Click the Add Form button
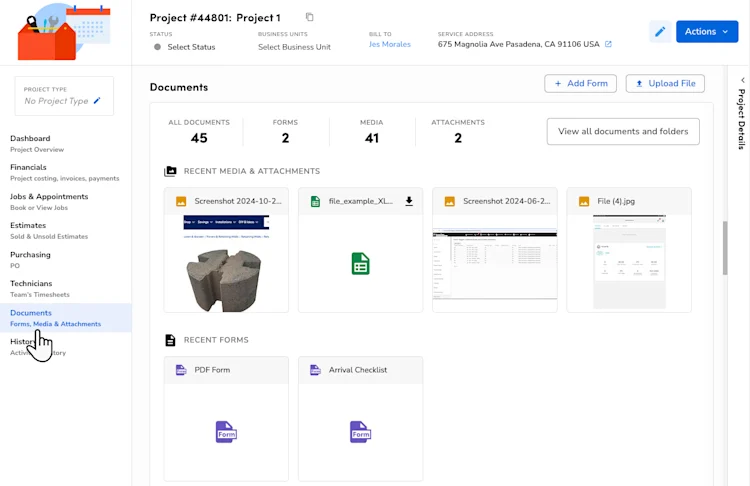This screenshot has width=750, height=486. [580, 83]
